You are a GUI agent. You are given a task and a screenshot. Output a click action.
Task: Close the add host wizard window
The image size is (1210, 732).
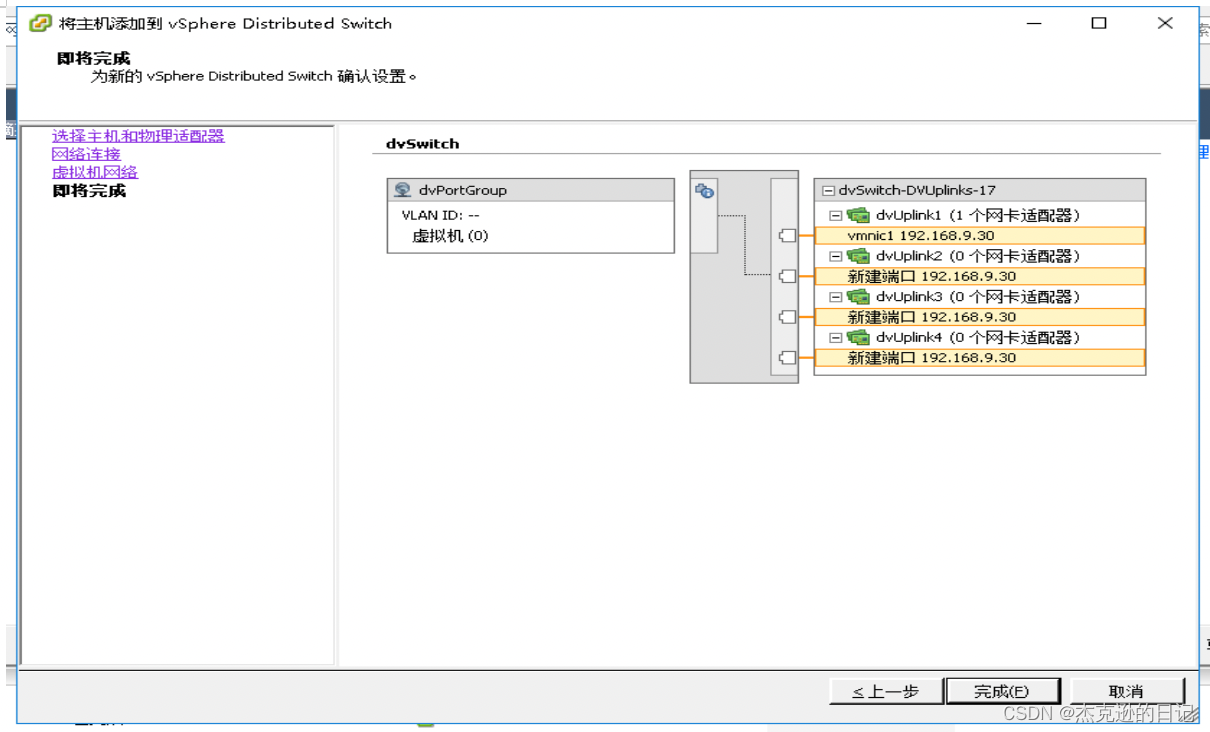(1165, 23)
